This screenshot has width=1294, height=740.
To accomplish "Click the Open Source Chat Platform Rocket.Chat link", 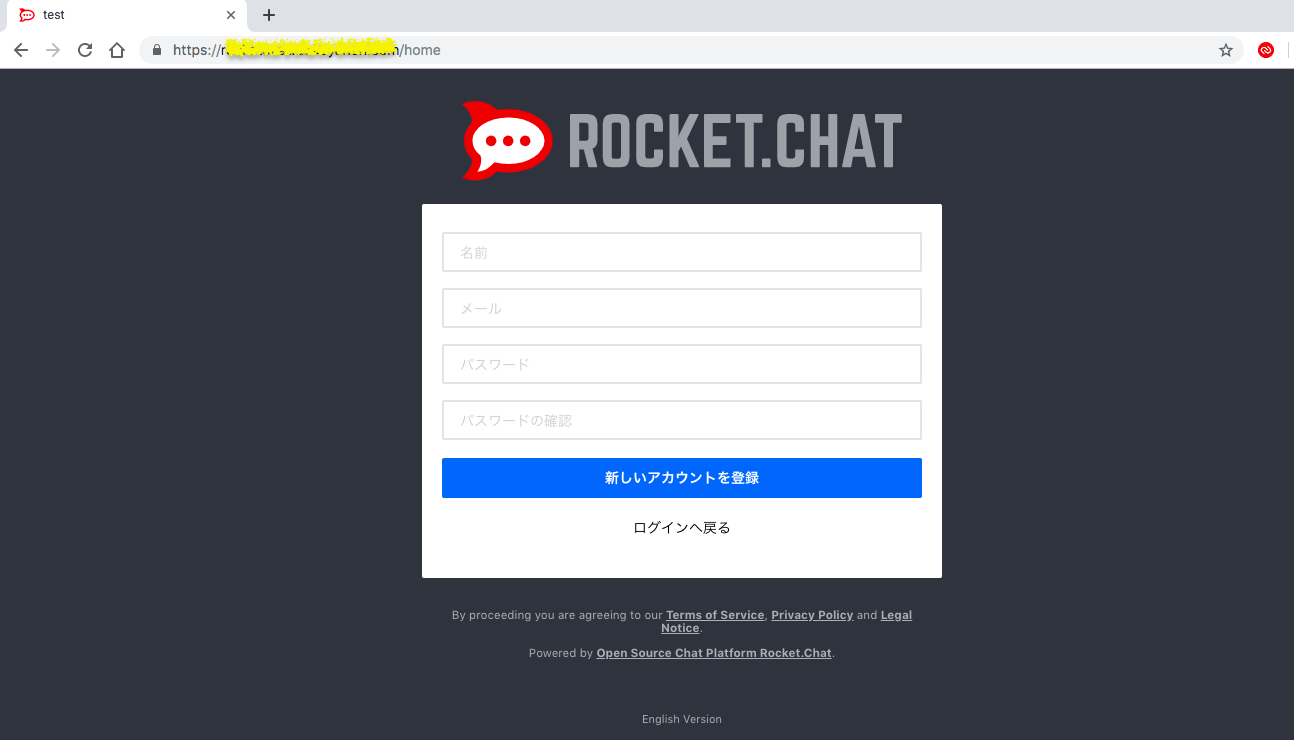I will pyautogui.click(x=713, y=652).
